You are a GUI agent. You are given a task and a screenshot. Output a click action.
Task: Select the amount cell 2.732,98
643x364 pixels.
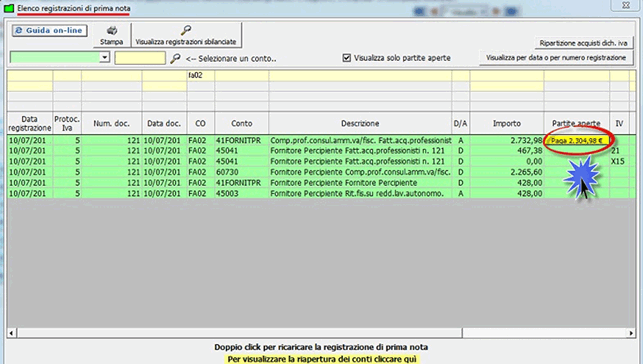click(507, 140)
